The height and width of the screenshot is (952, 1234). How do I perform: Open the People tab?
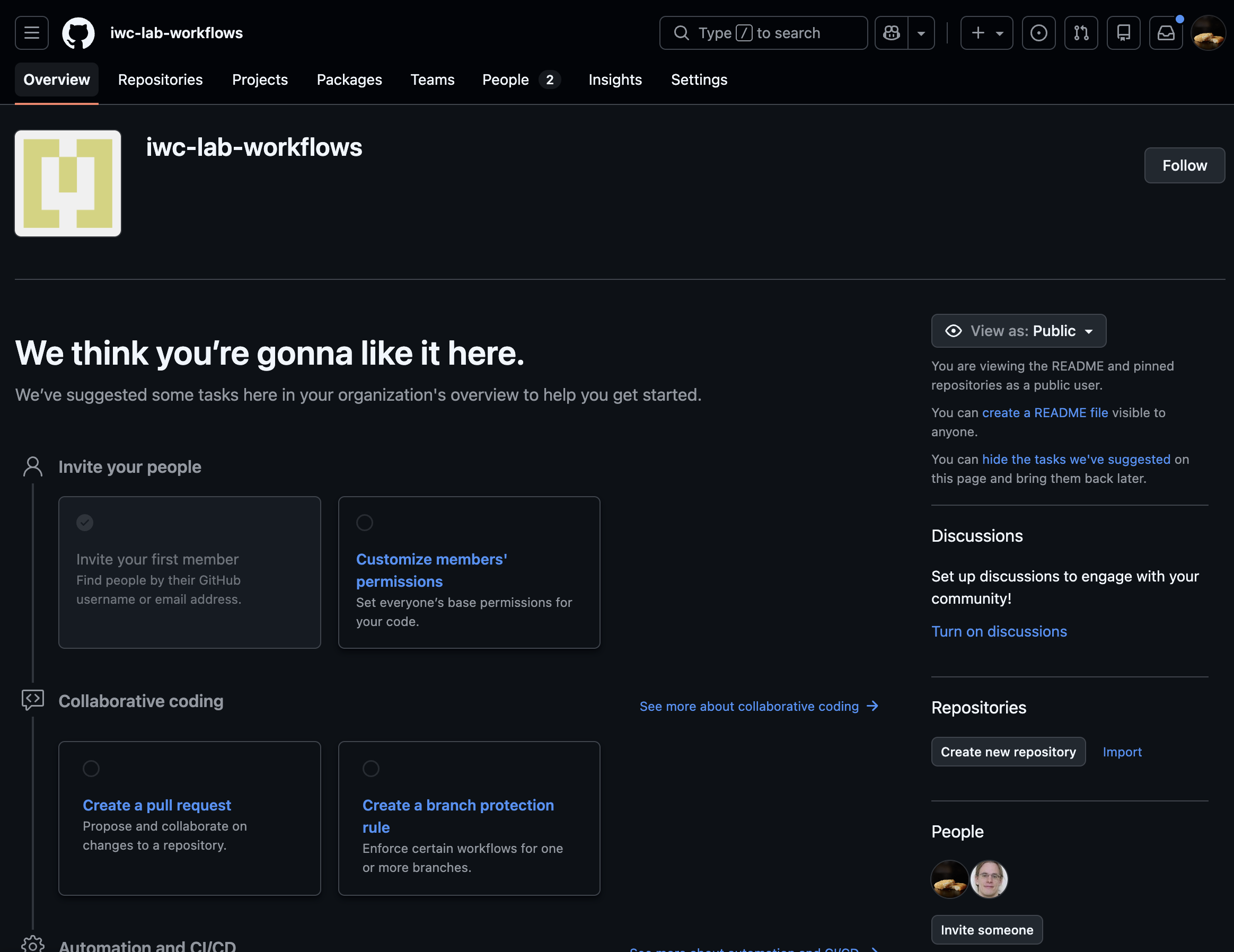[x=521, y=80]
